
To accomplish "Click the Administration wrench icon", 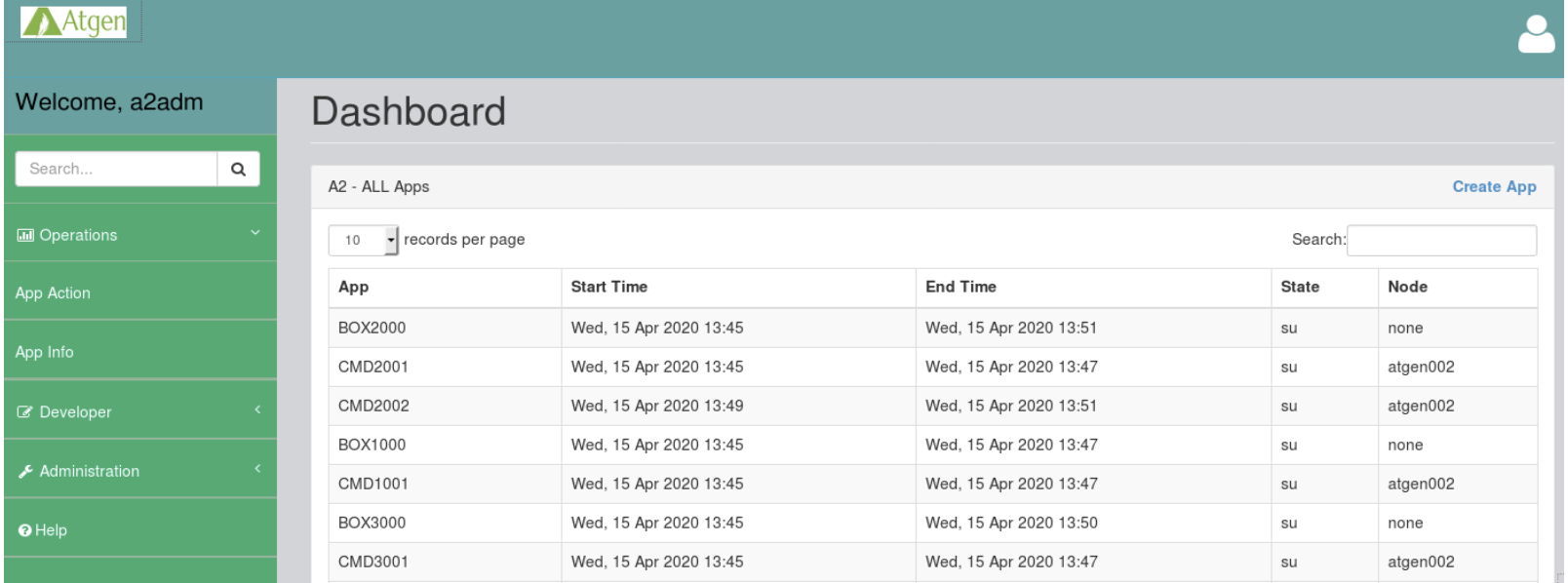I will (25, 472).
